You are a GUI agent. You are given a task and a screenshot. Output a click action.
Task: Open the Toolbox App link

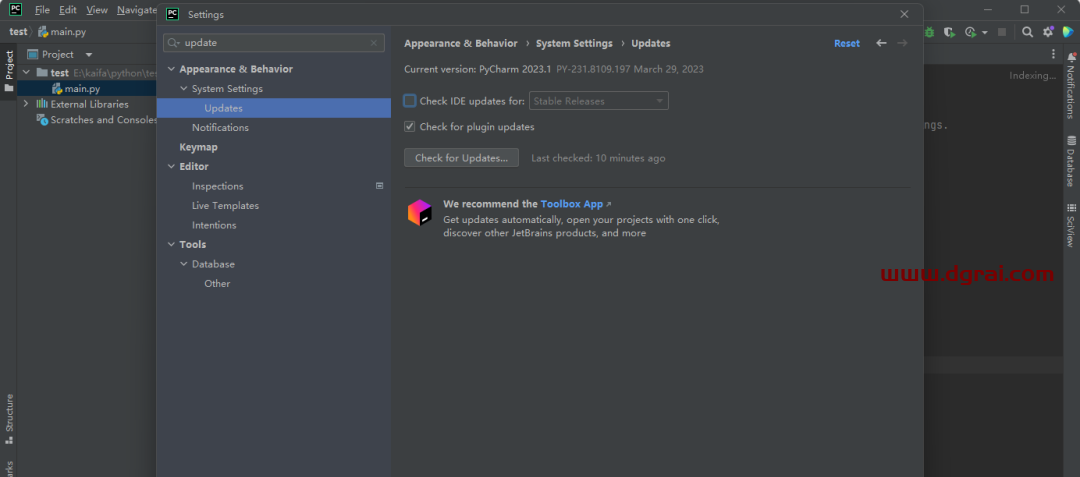coord(572,204)
